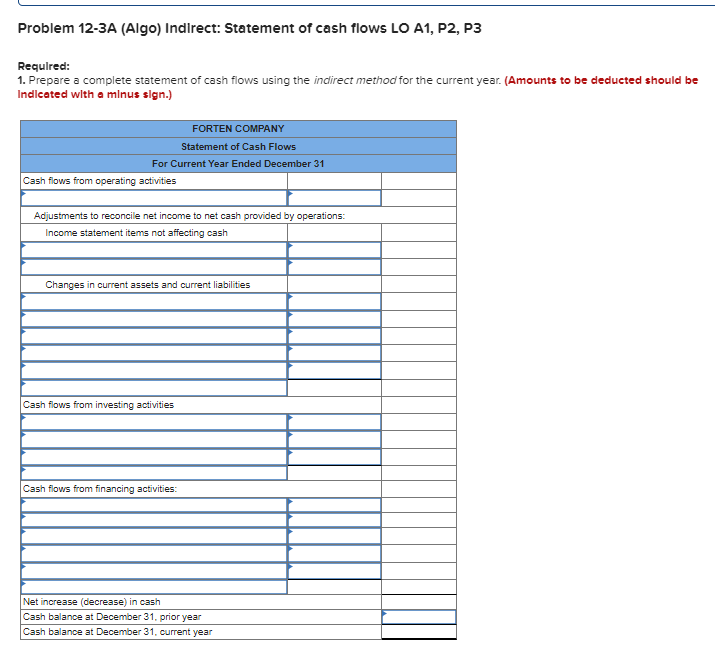The image size is (715, 670).
Task: Click first amount field under 'Income statement items not affecting cash'
Action: [x=334, y=250]
